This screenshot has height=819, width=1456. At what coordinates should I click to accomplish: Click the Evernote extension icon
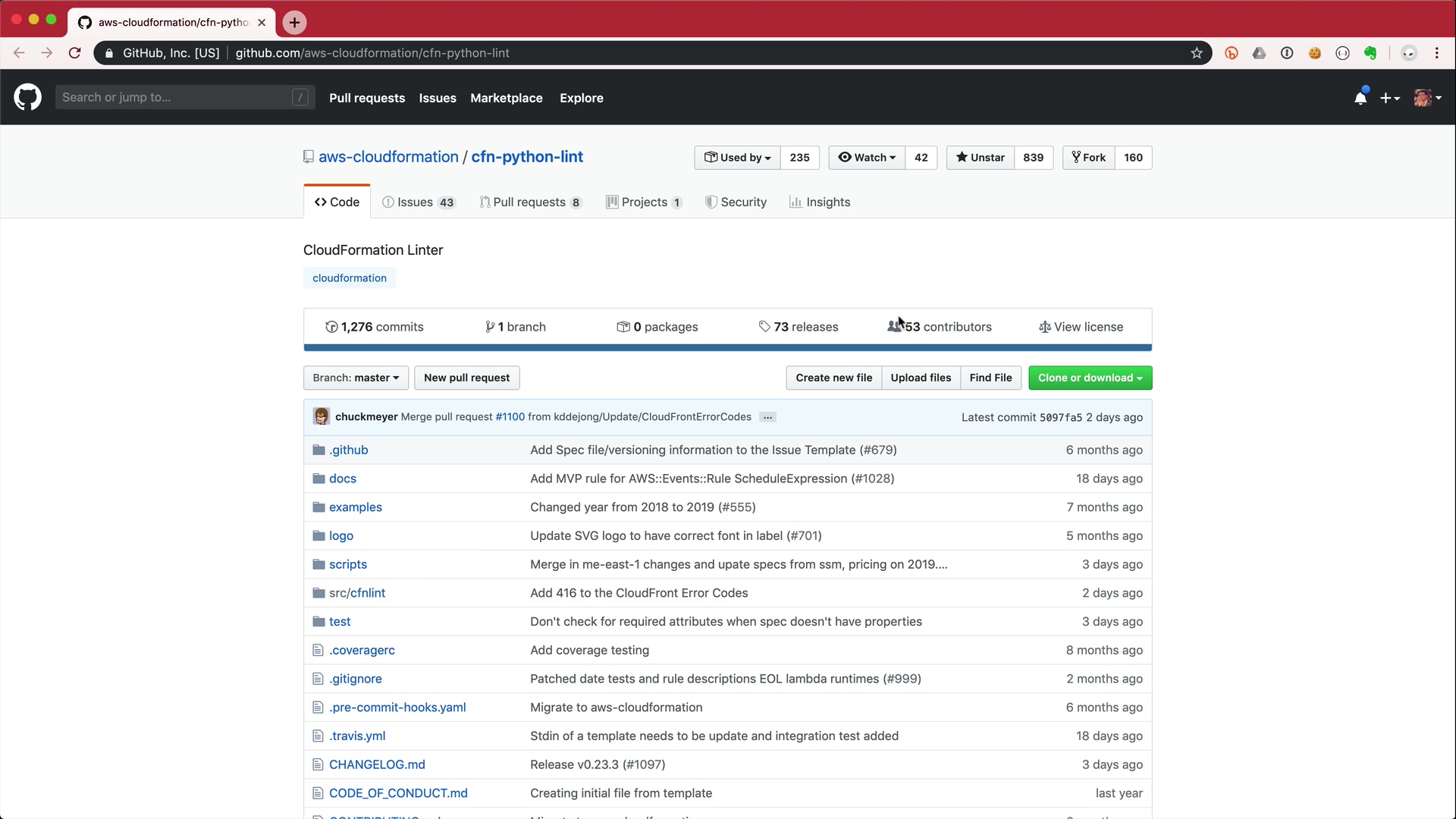1370,53
